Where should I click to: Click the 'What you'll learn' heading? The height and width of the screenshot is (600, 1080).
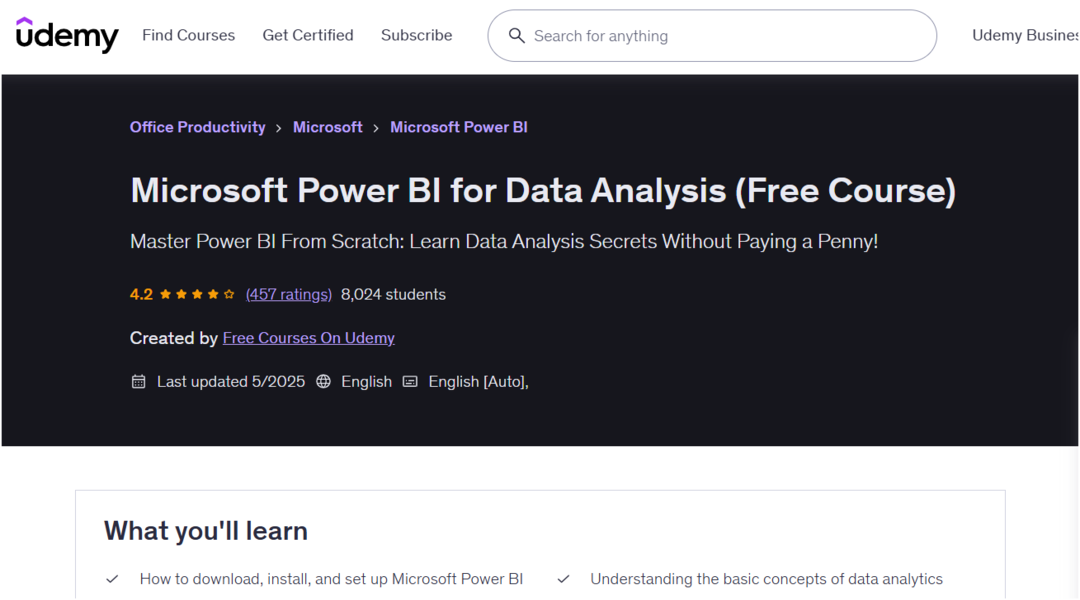tap(206, 531)
